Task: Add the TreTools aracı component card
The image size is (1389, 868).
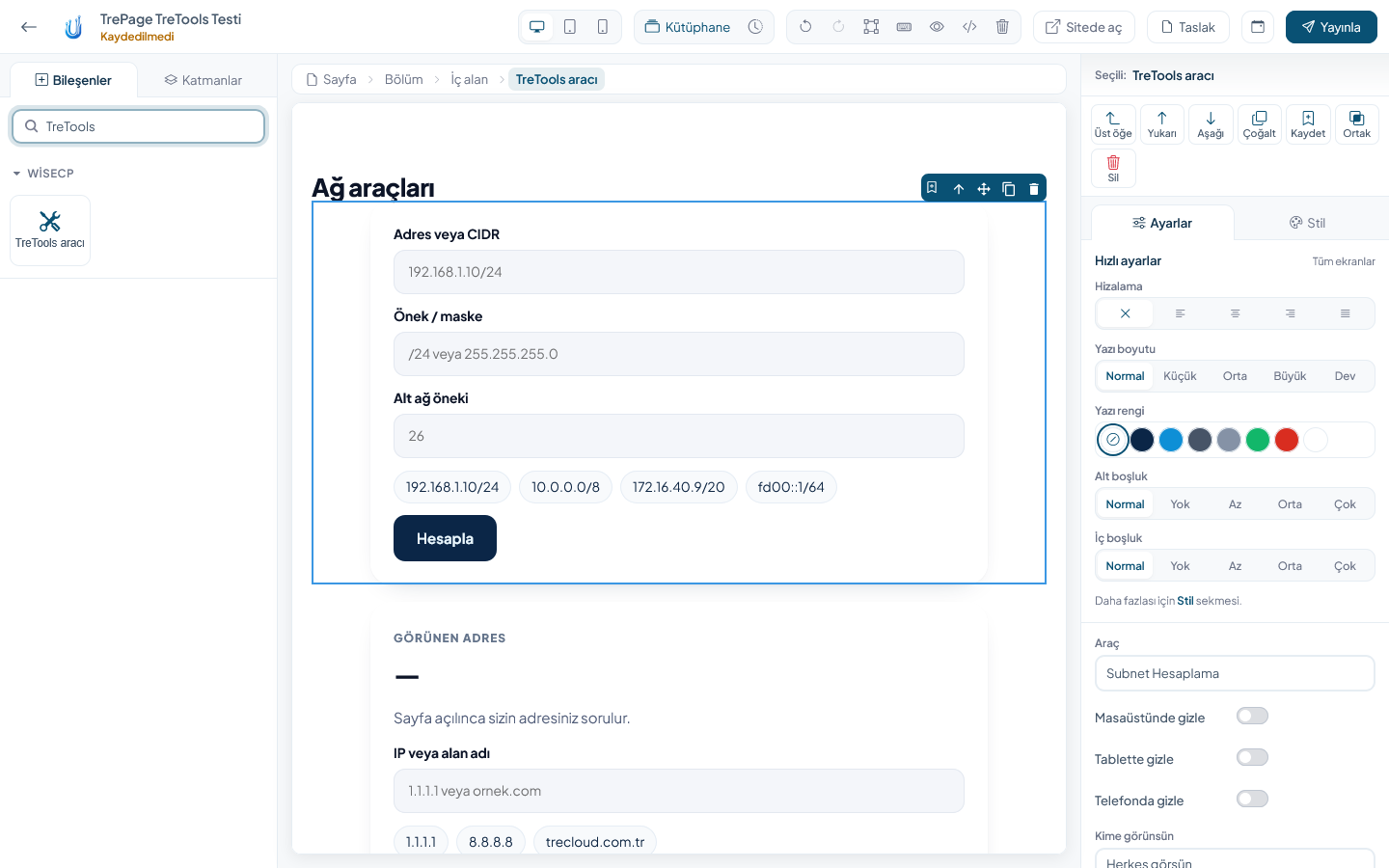Action: click(x=50, y=231)
